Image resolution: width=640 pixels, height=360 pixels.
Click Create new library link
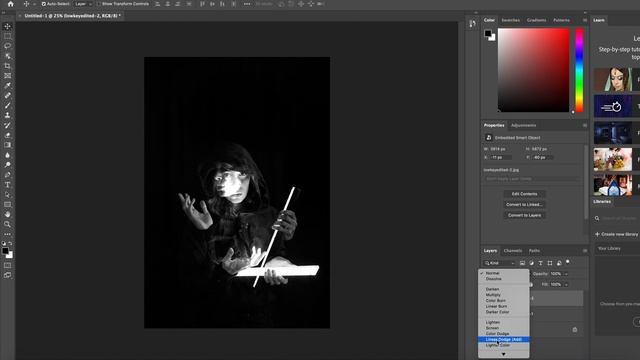tap(616, 234)
